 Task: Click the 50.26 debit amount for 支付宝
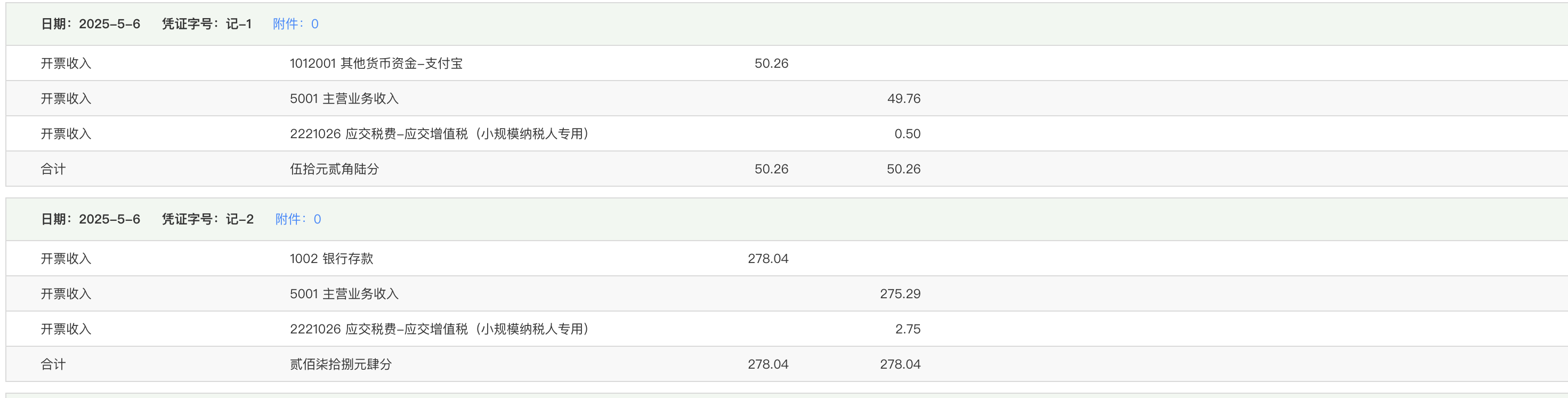(771, 63)
